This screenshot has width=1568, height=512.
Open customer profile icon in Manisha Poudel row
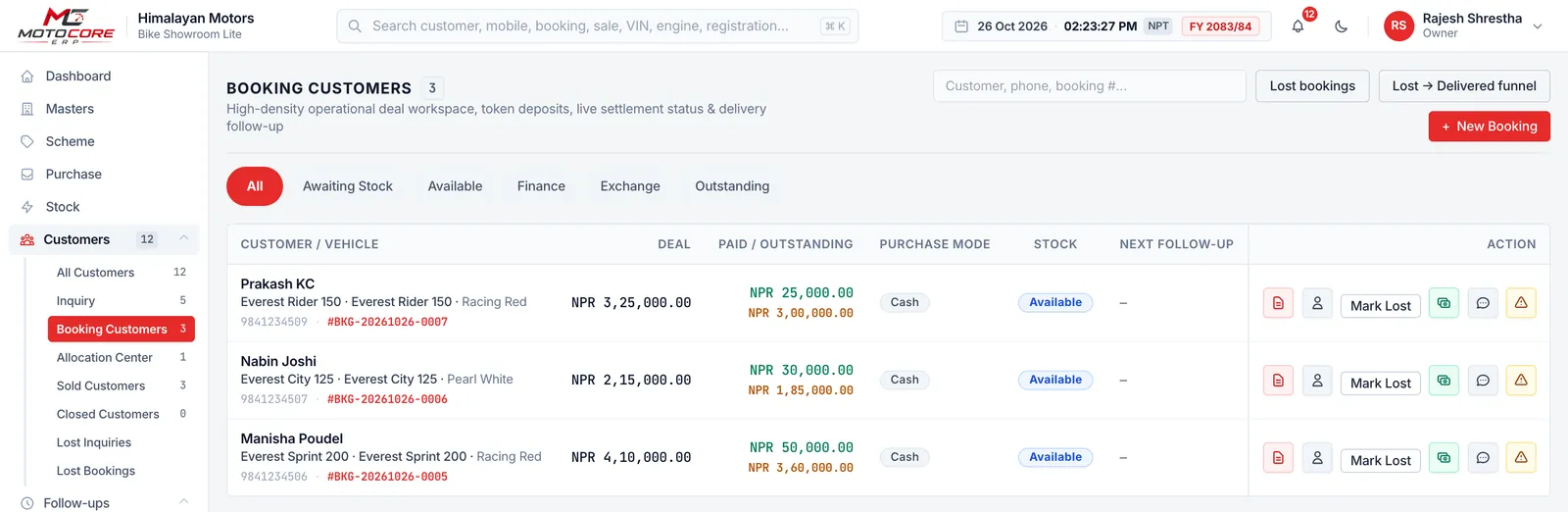point(1317,458)
